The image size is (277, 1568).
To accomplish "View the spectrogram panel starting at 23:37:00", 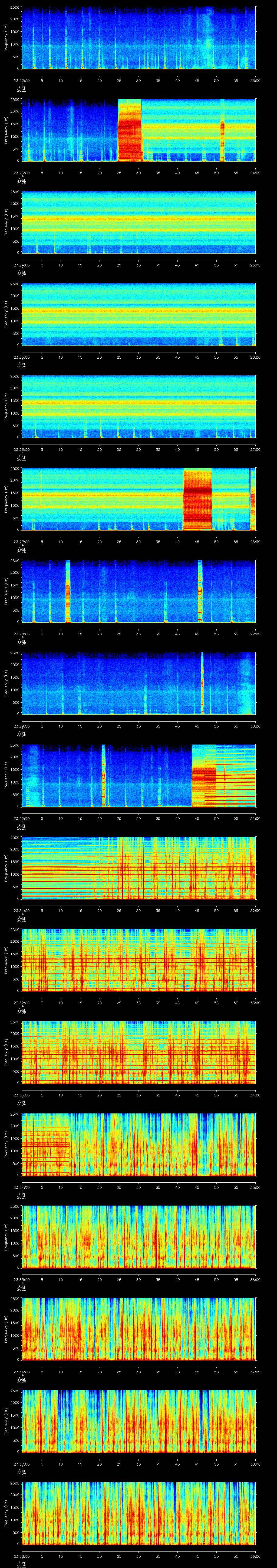I will pos(139,1421).
